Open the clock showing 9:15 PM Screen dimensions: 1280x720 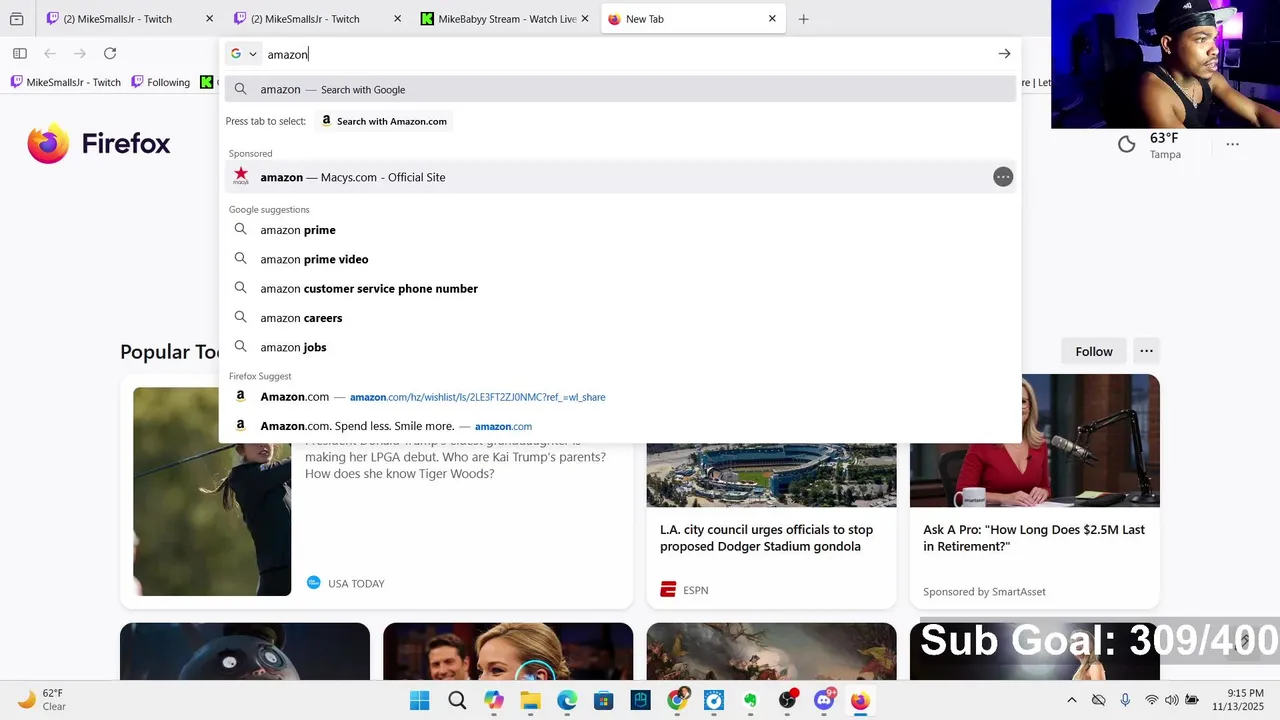pyautogui.click(x=1238, y=700)
